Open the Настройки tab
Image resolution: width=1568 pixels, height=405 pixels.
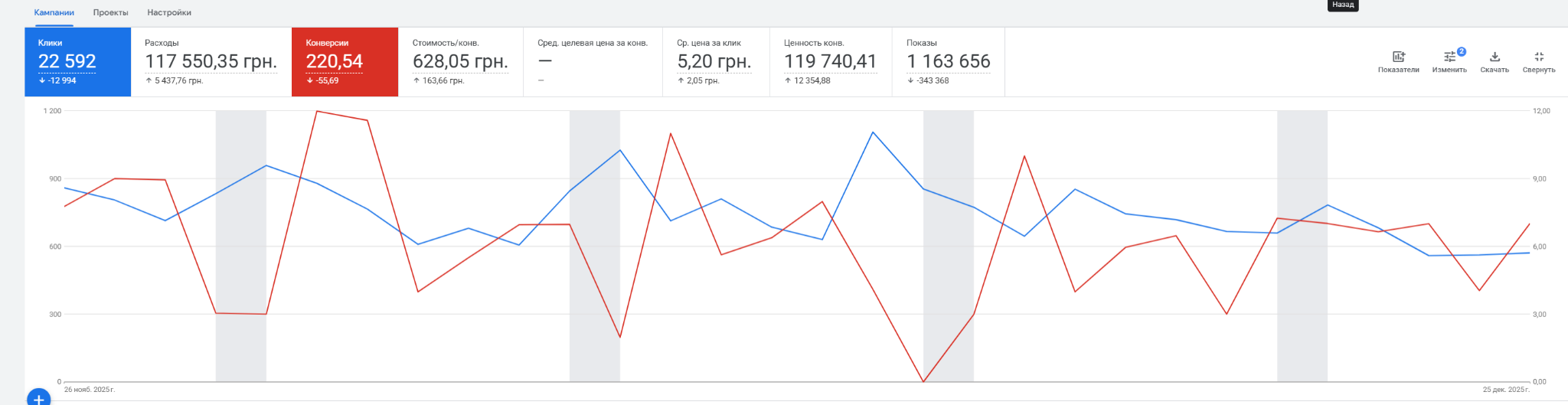(169, 13)
